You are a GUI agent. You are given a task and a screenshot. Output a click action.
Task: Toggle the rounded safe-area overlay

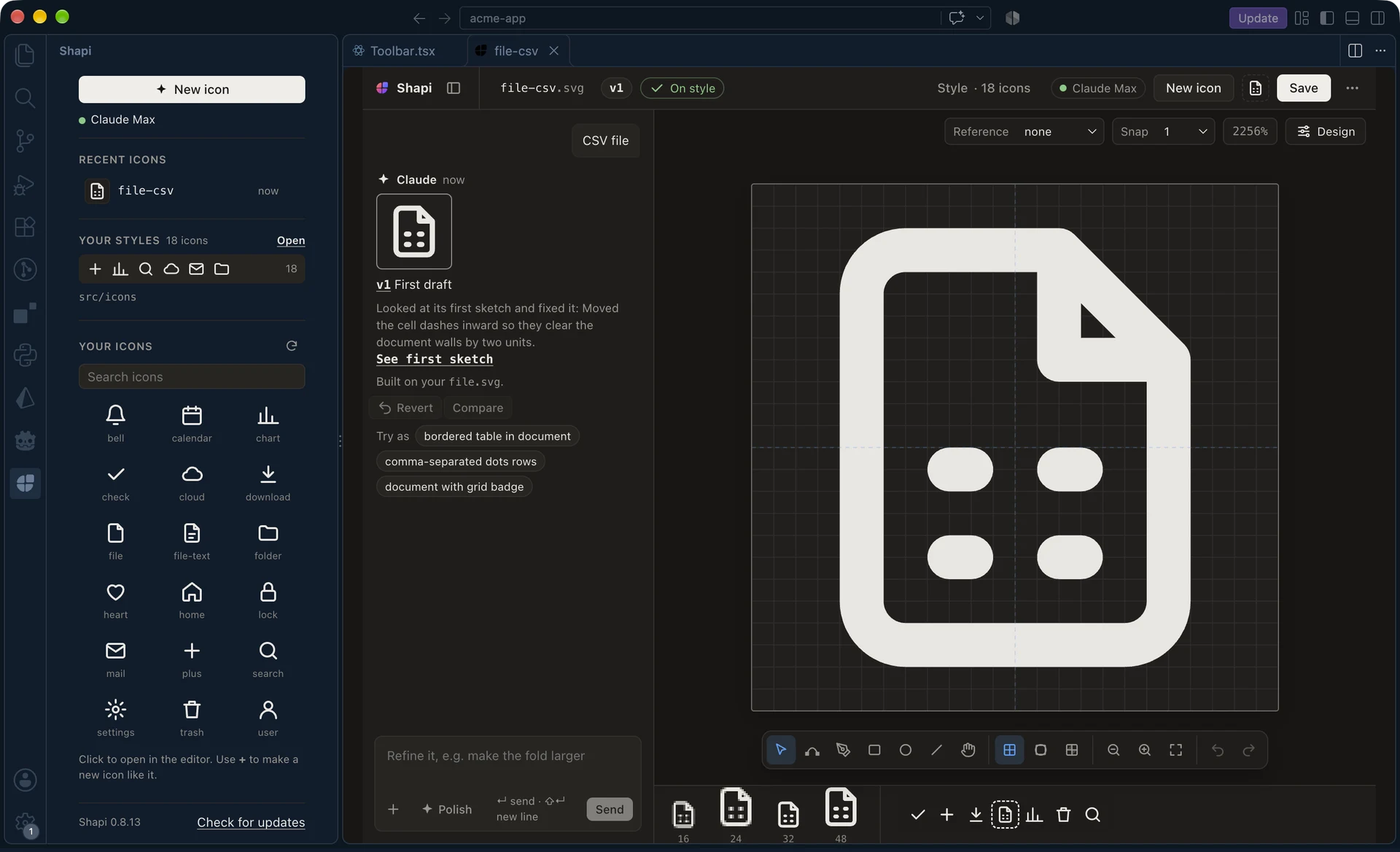click(1041, 750)
